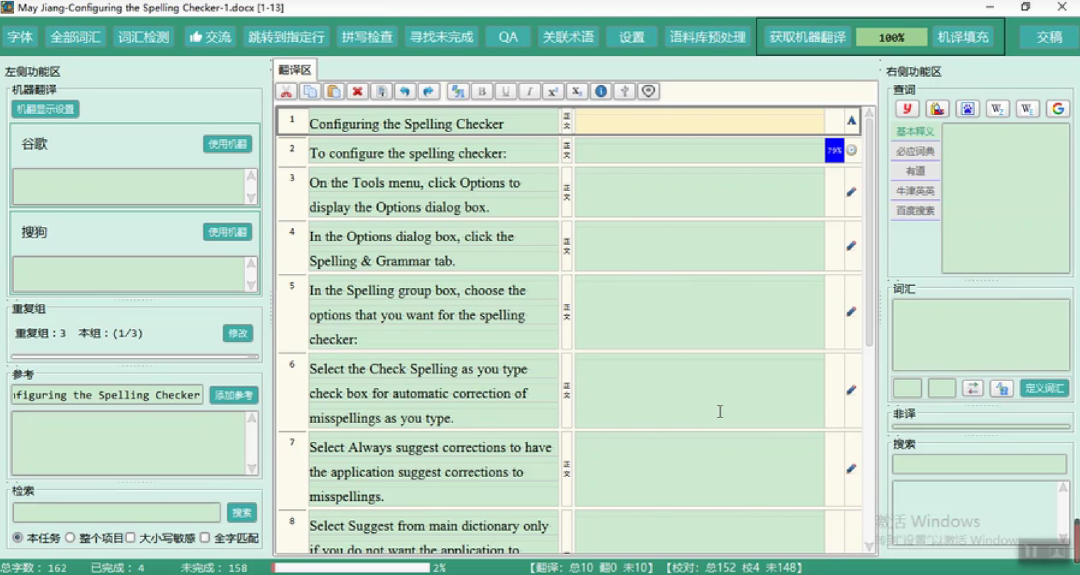Click the 寻找未完成 button
Image resolution: width=1080 pixels, height=575 pixels.
pos(442,37)
